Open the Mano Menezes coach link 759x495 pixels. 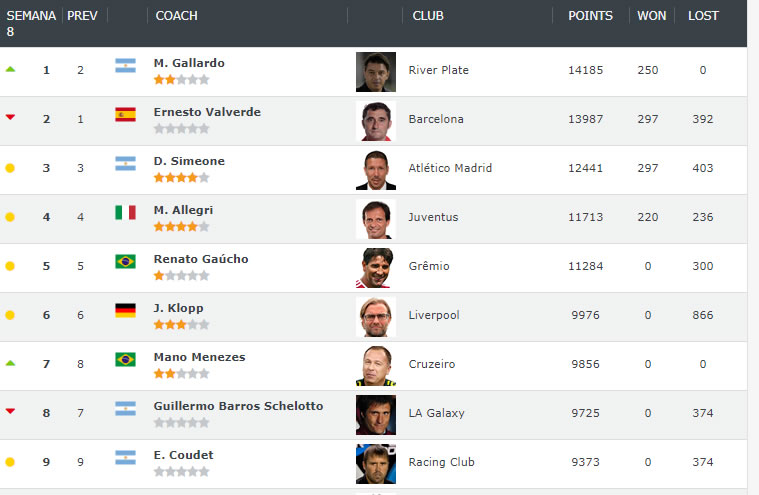pos(199,357)
